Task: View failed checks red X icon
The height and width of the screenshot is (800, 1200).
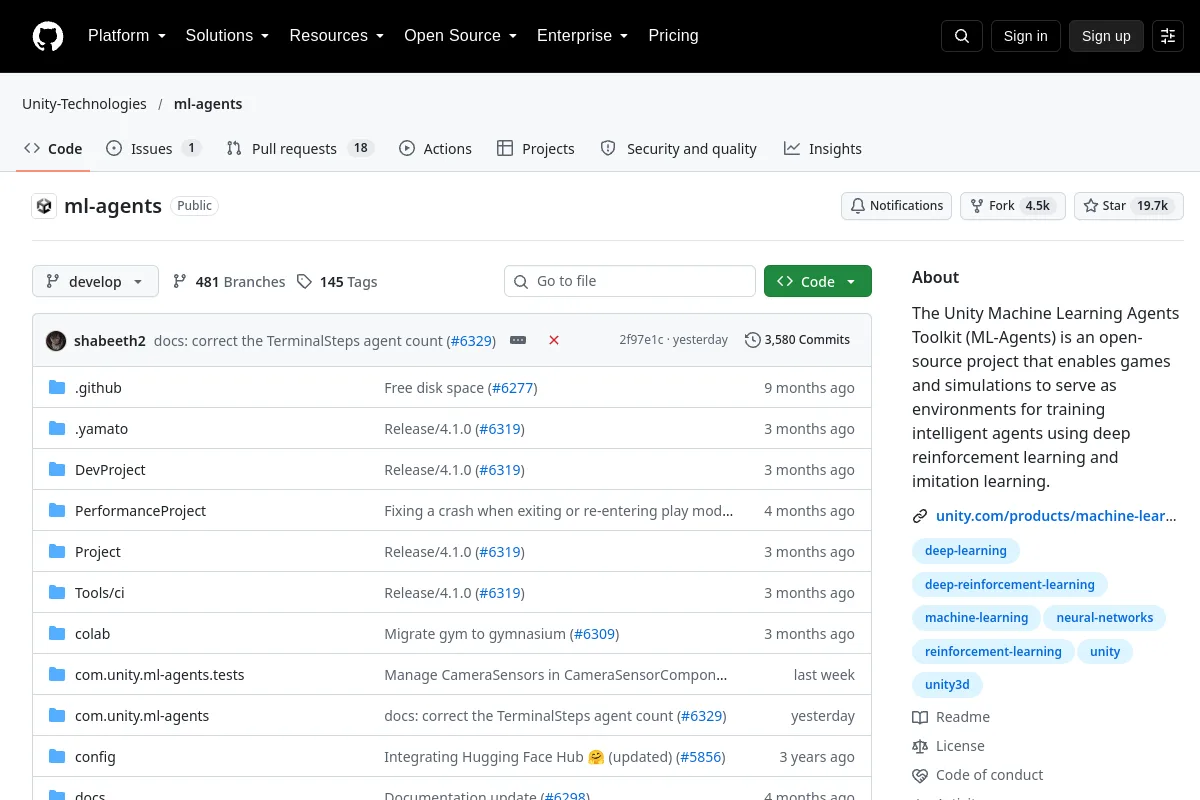Action: (554, 340)
